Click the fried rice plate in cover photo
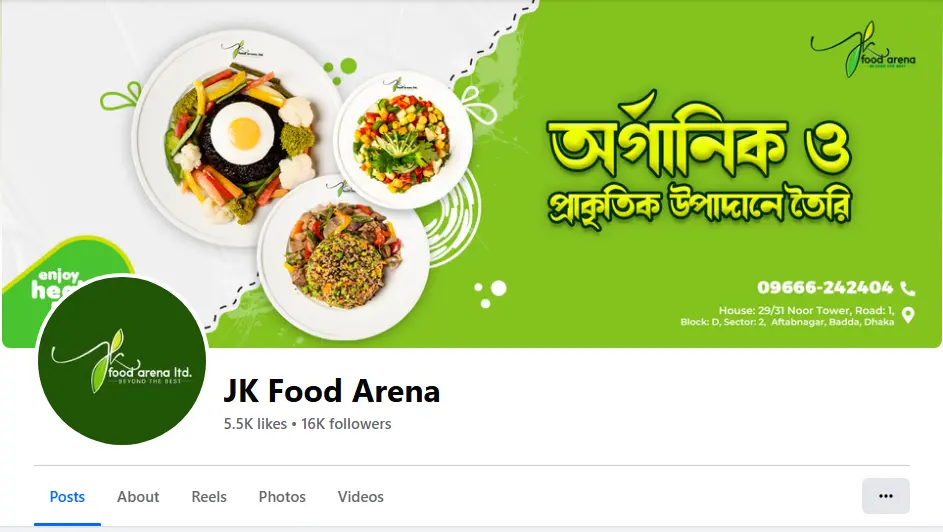Viewport: 943px width, 532px height. click(344, 258)
